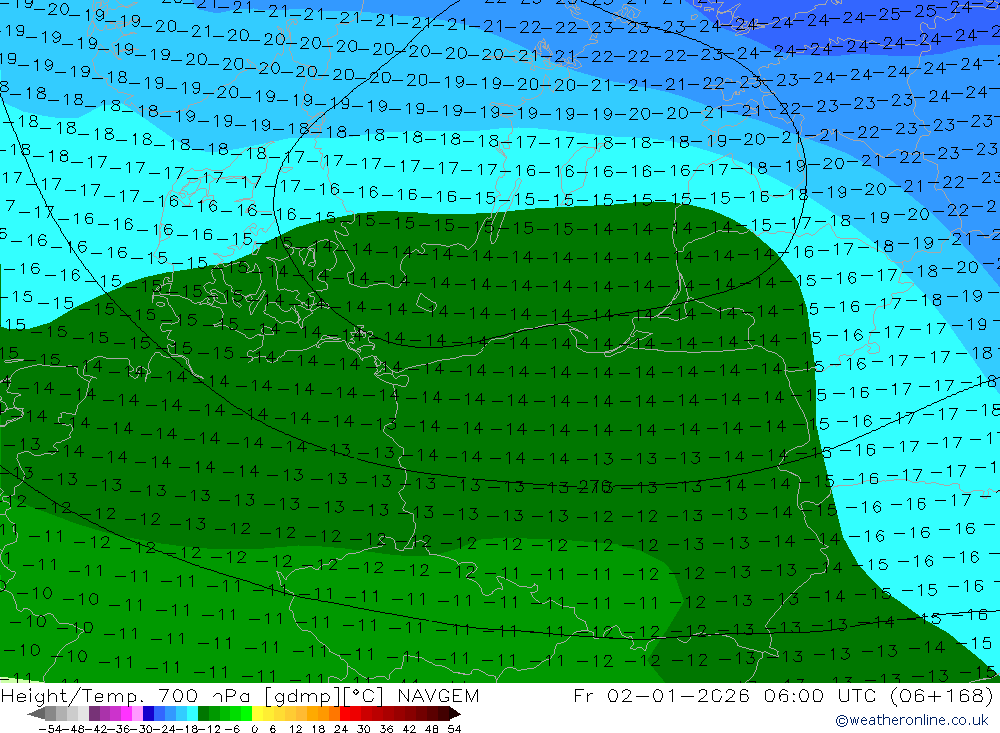This screenshot has height=733, width=1000.
Task: Click the -54 legend value
Action: pos(50,729)
